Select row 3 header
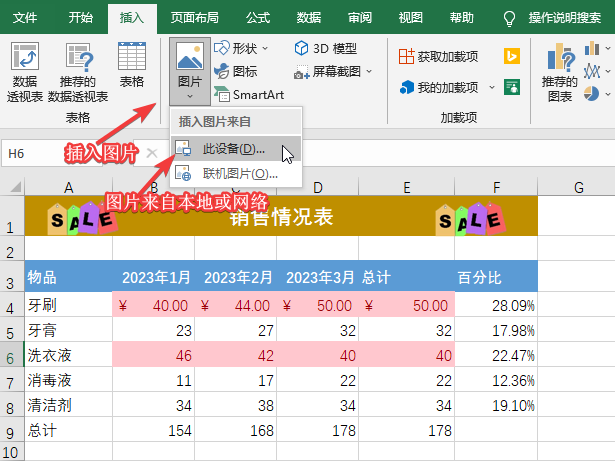This screenshot has width=615, height=461. pos(12,277)
